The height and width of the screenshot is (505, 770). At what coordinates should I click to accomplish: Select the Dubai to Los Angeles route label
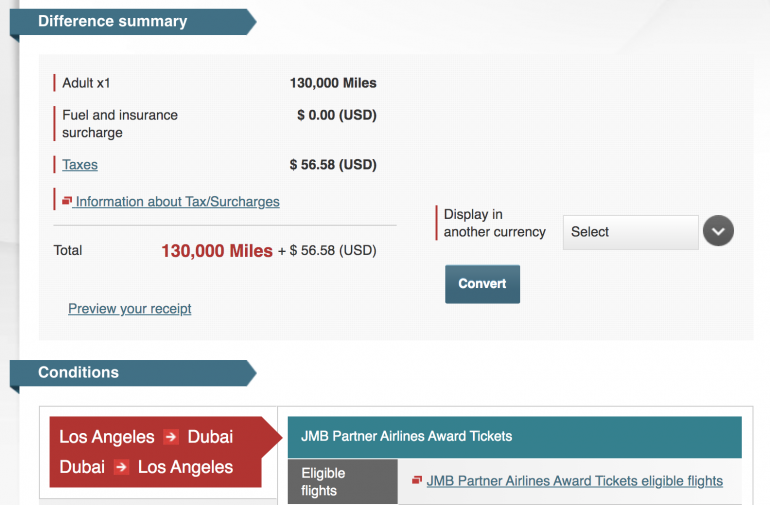tap(146, 467)
